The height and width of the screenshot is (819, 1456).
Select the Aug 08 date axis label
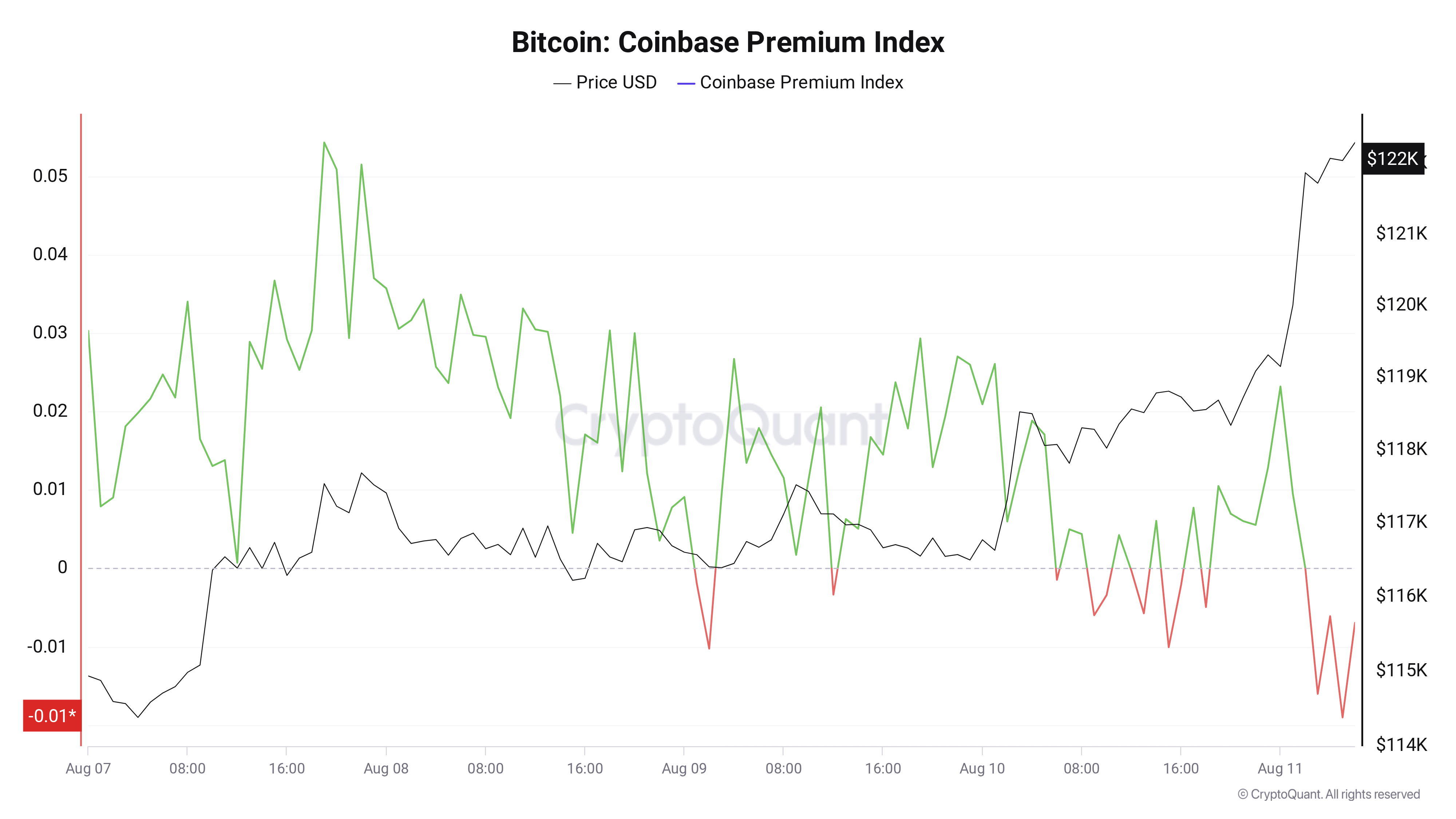(386, 768)
